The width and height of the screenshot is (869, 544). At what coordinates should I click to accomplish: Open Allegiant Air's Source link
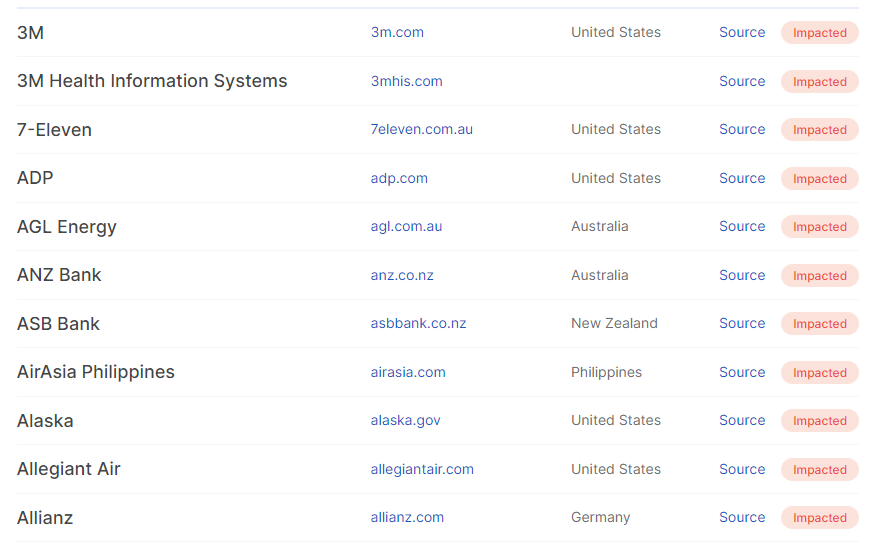pyautogui.click(x=742, y=469)
